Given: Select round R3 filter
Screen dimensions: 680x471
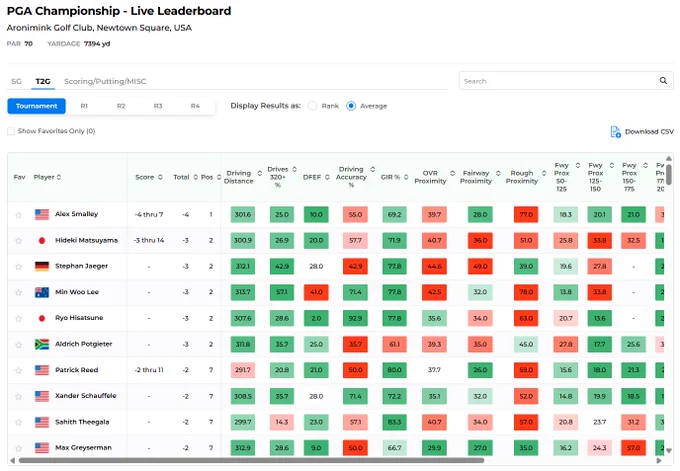Looking at the screenshot, I should (x=158, y=106).
